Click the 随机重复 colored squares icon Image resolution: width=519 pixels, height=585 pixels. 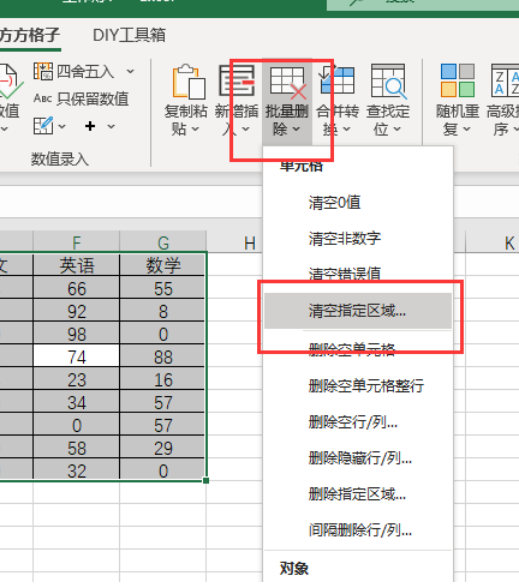(x=457, y=80)
